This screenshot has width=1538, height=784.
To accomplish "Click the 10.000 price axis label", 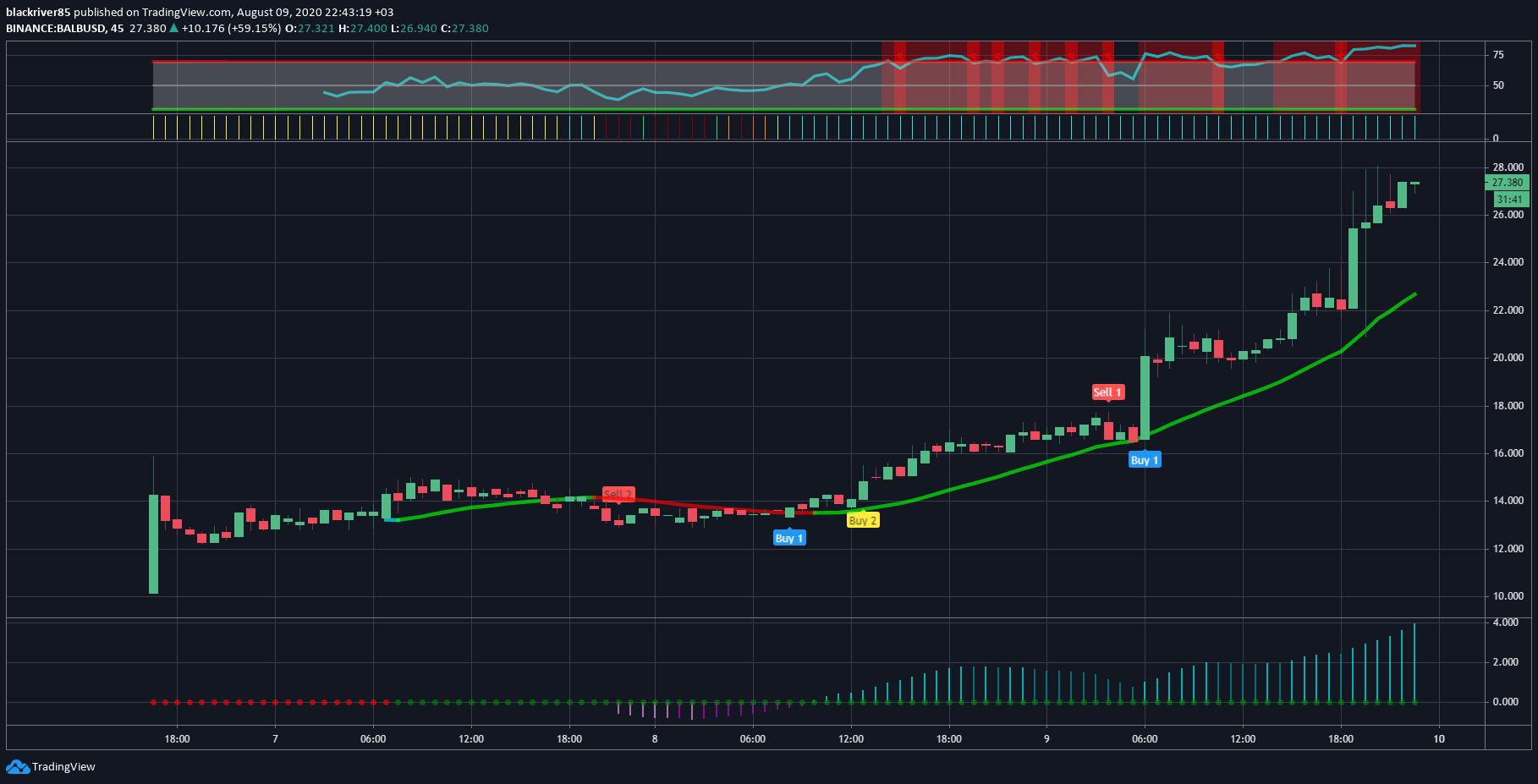I will pos(1508,596).
